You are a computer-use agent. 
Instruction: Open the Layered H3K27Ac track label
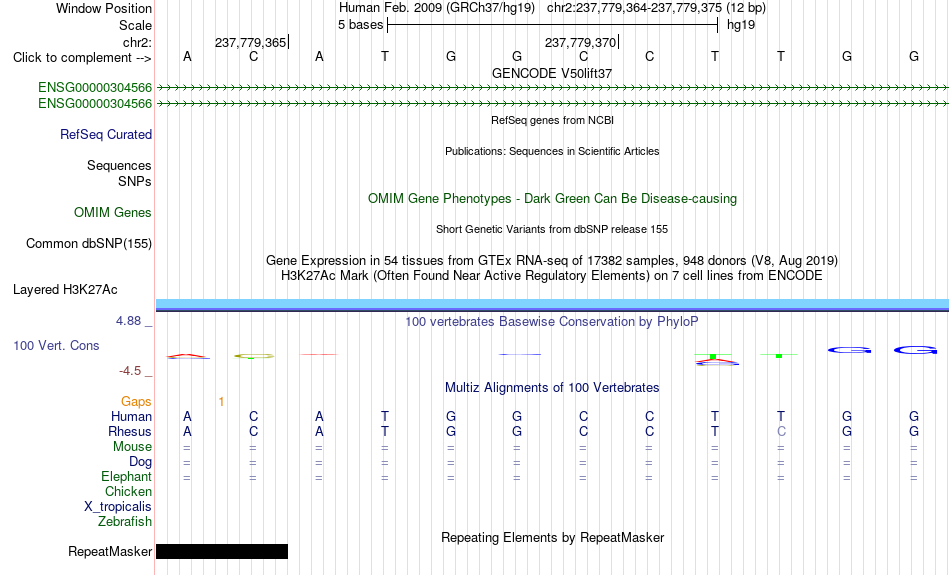click(x=65, y=290)
